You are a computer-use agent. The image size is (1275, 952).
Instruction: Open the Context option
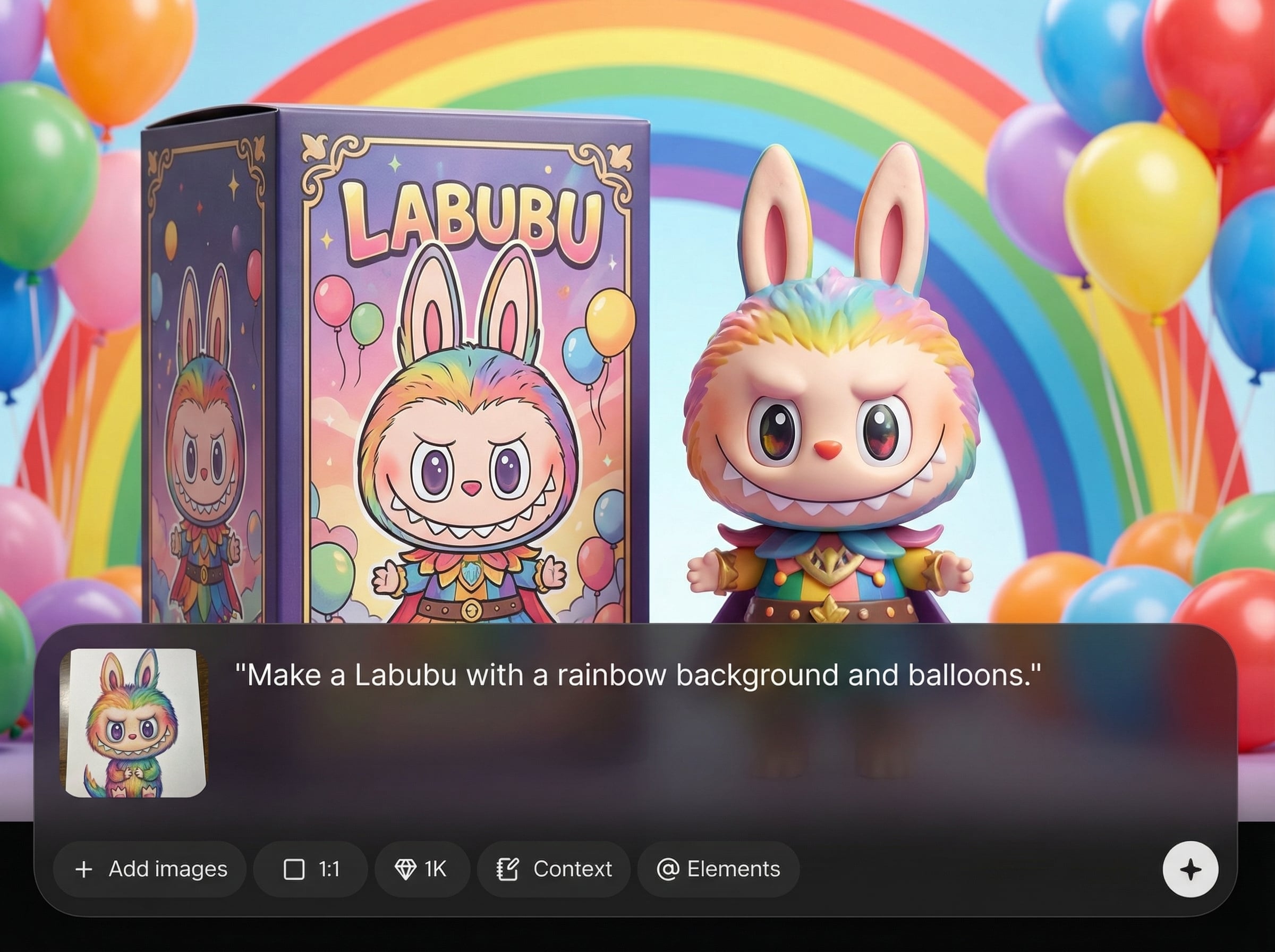click(x=554, y=869)
